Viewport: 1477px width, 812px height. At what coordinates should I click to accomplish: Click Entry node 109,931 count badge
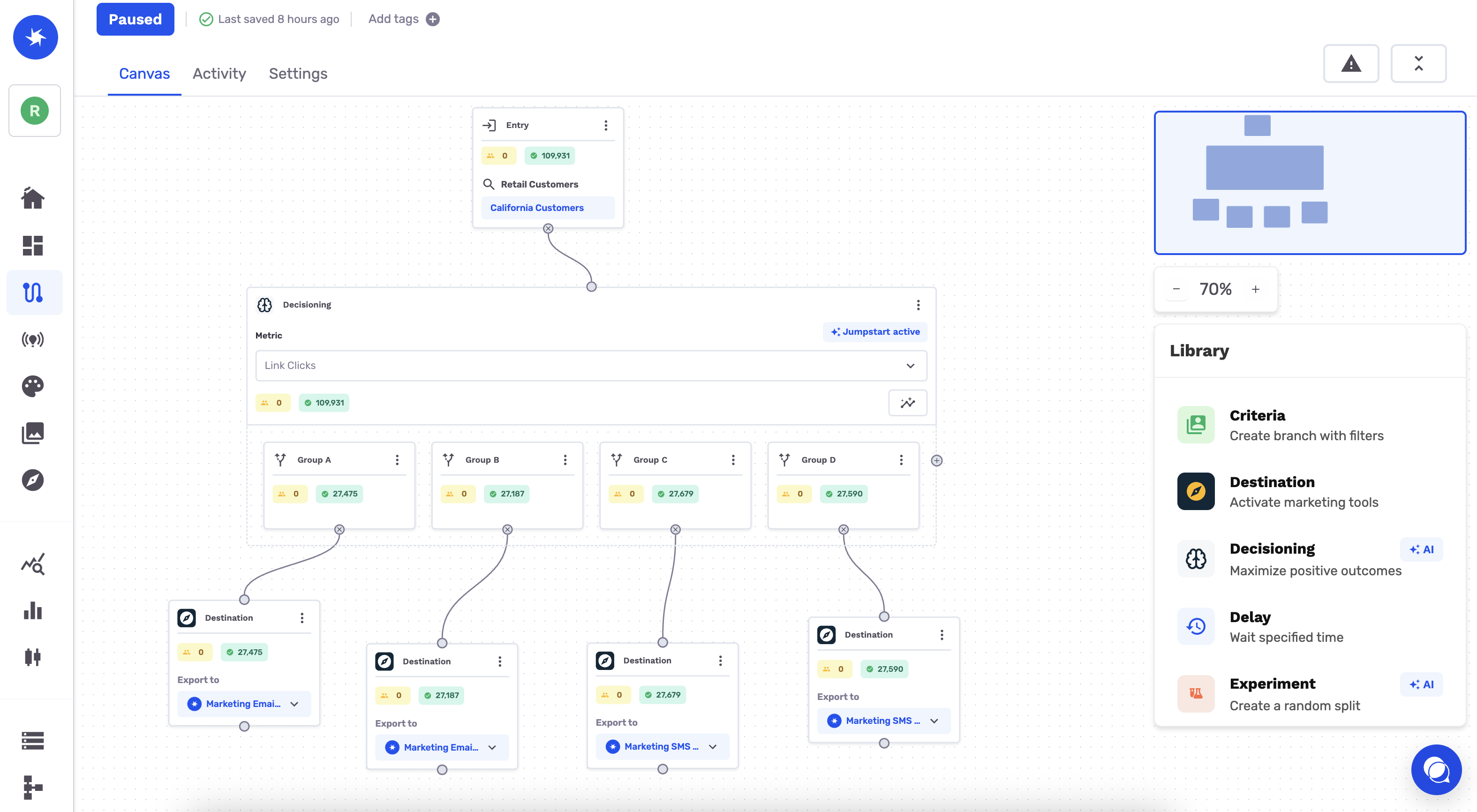tap(550, 155)
